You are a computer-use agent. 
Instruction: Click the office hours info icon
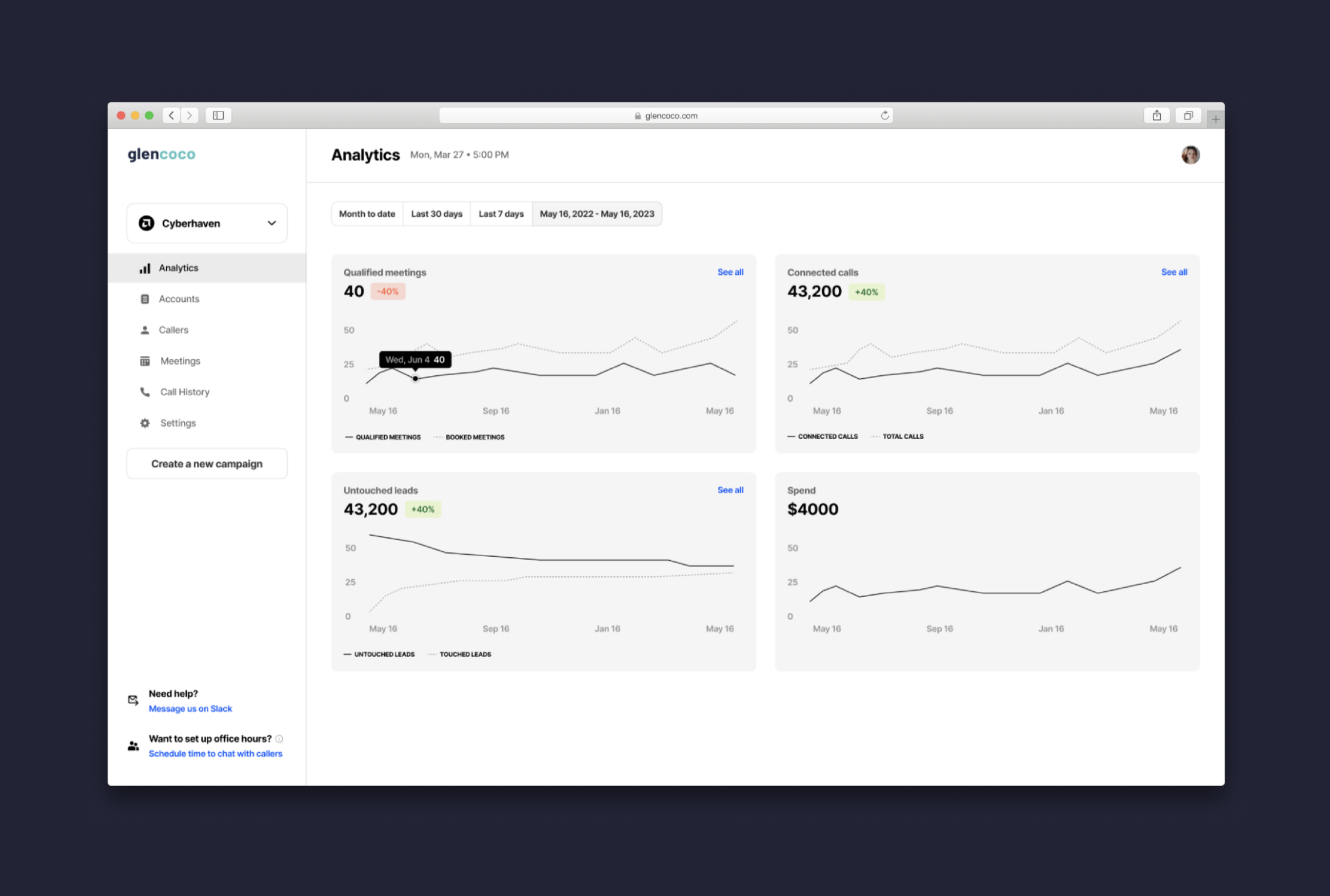click(x=280, y=739)
